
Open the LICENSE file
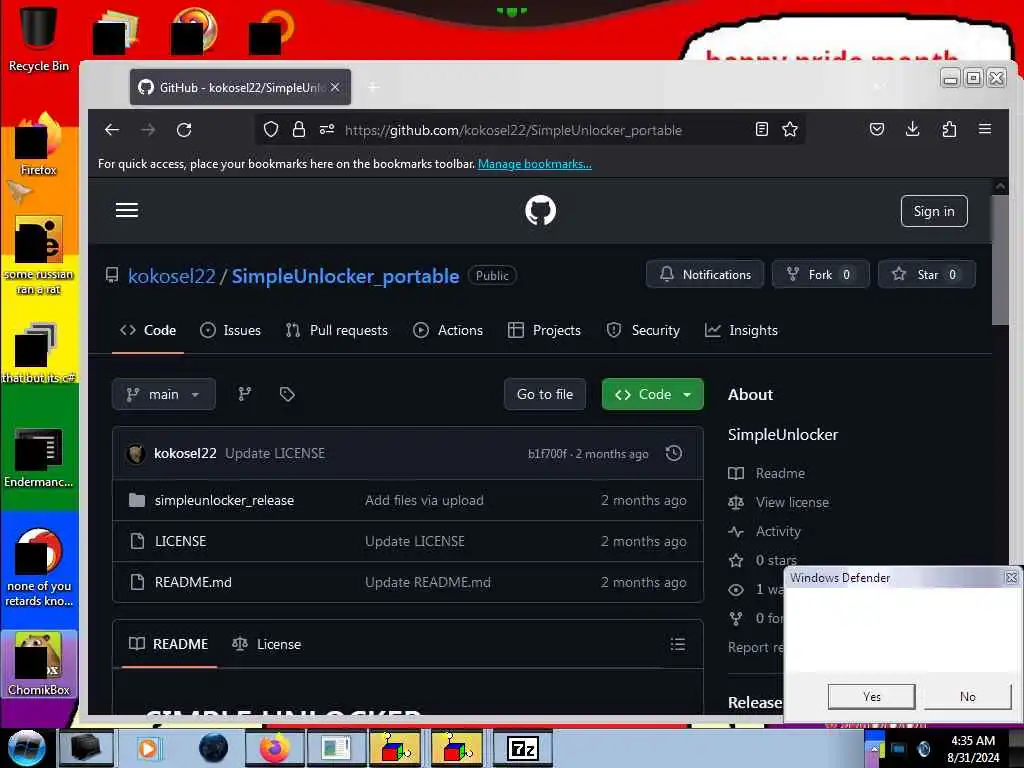point(180,541)
